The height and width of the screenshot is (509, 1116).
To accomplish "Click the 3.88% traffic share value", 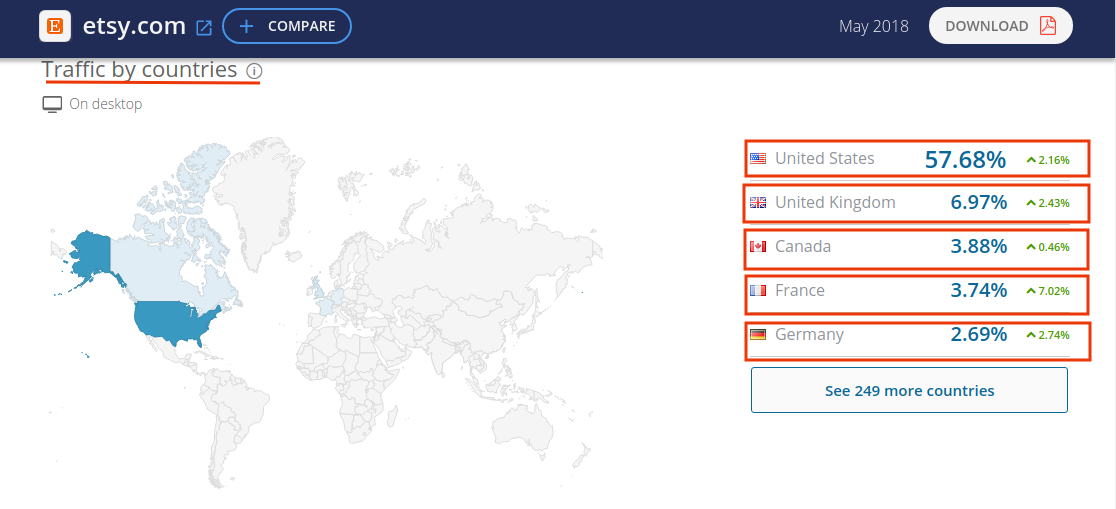I will tap(979, 247).
